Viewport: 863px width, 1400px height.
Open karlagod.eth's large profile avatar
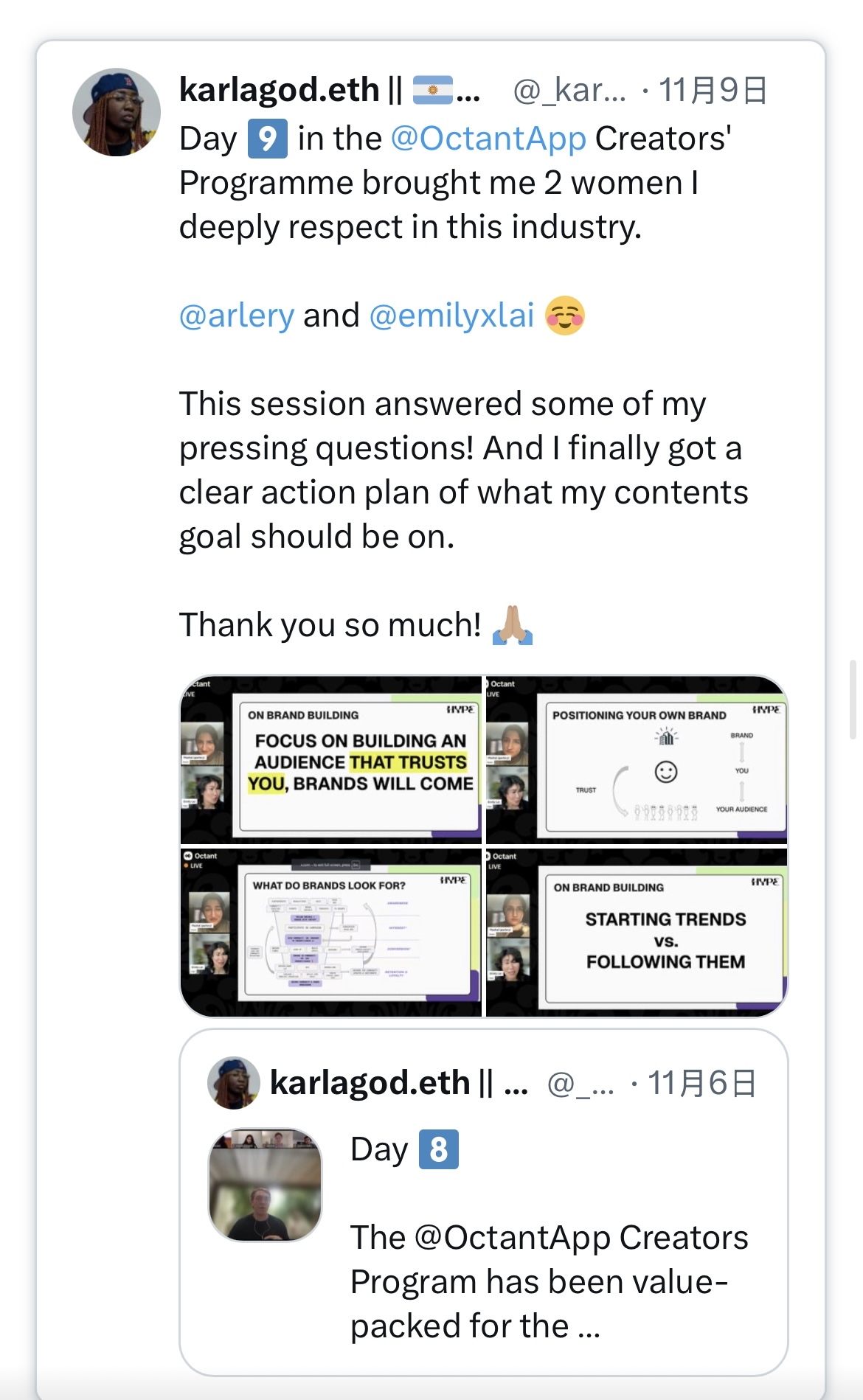click(117, 112)
